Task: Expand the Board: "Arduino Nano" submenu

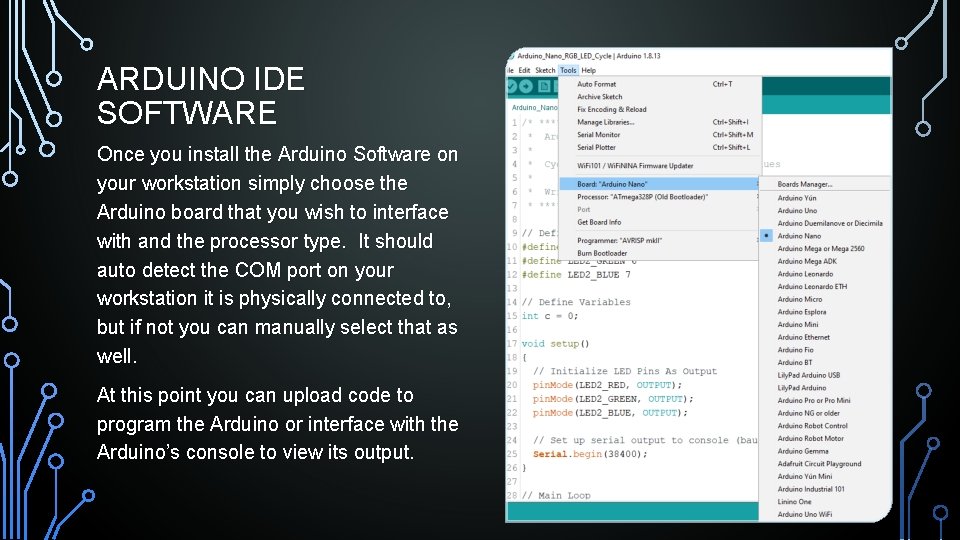Action: pyautogui.click(x=660, y=184)
